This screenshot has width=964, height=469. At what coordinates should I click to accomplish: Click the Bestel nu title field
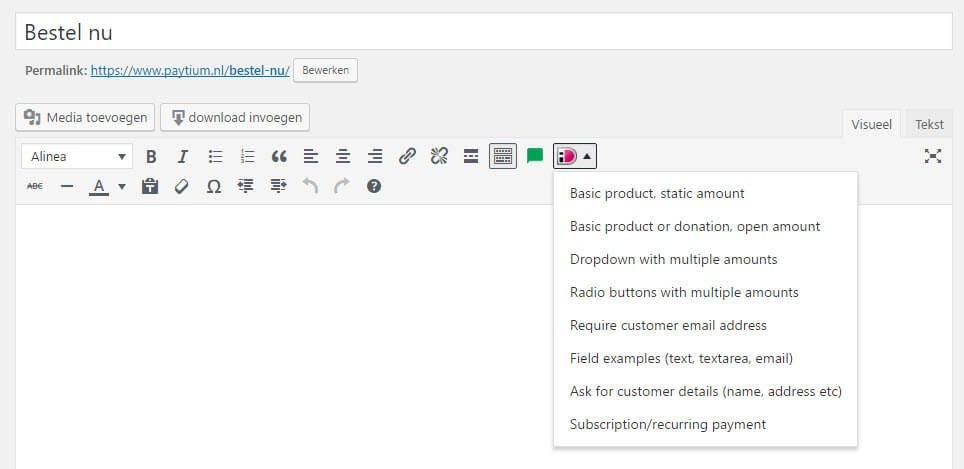484,32
